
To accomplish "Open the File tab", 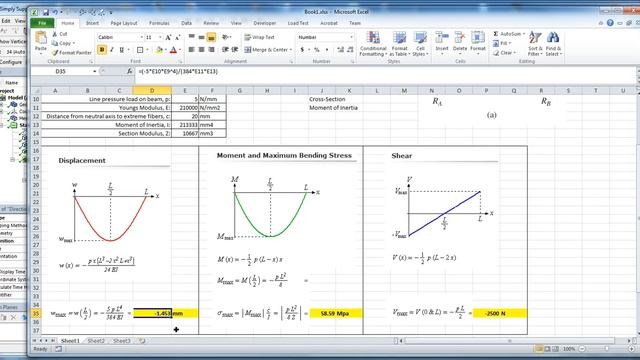I will coord(42,23).
